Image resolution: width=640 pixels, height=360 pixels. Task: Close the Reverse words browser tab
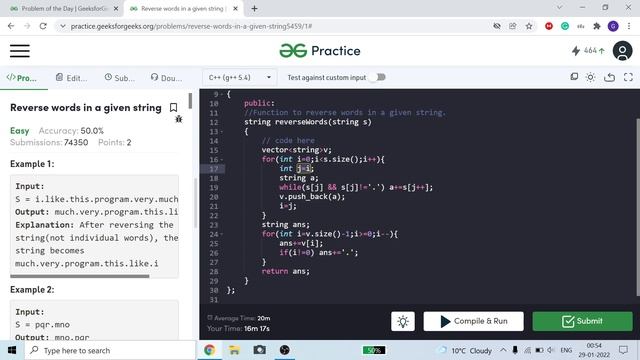[235, 9]
